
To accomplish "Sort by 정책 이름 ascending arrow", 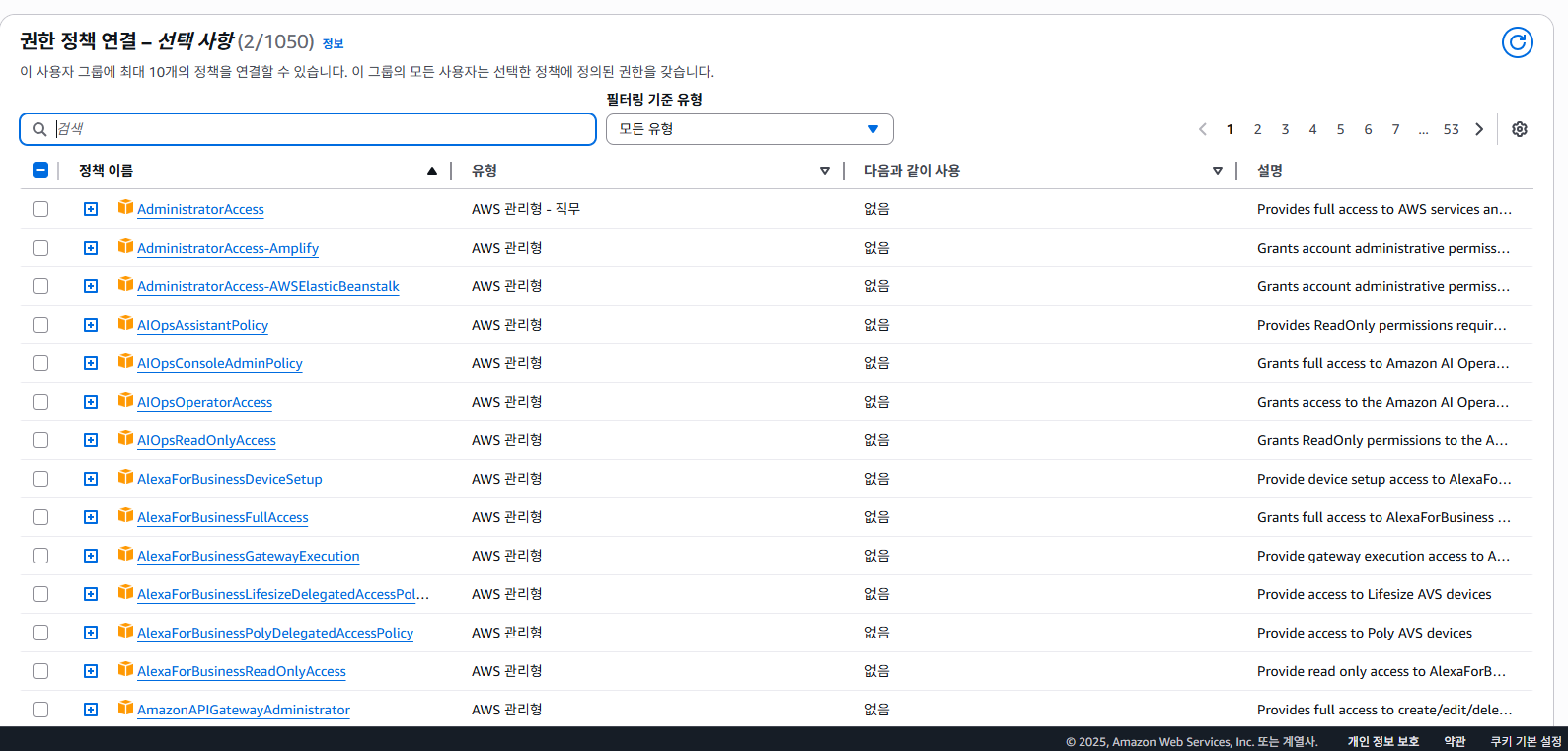I will click(x=432, y=171).
